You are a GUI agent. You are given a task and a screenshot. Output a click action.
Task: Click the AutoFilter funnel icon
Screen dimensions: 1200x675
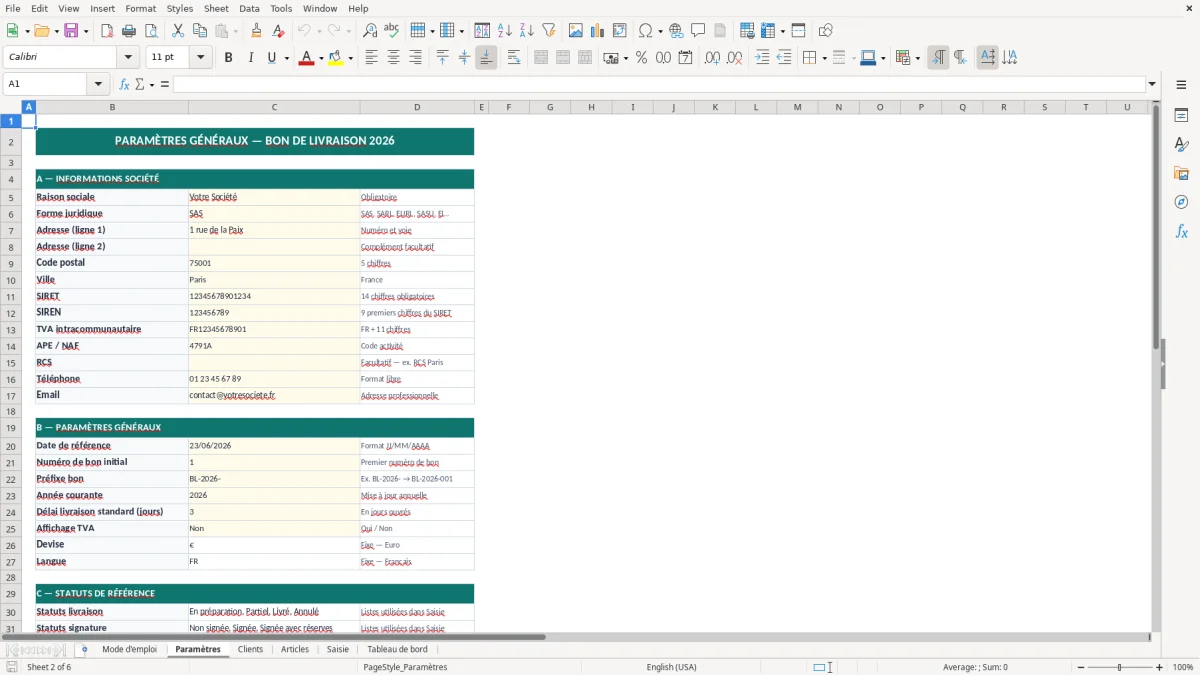tap(548, 31)
